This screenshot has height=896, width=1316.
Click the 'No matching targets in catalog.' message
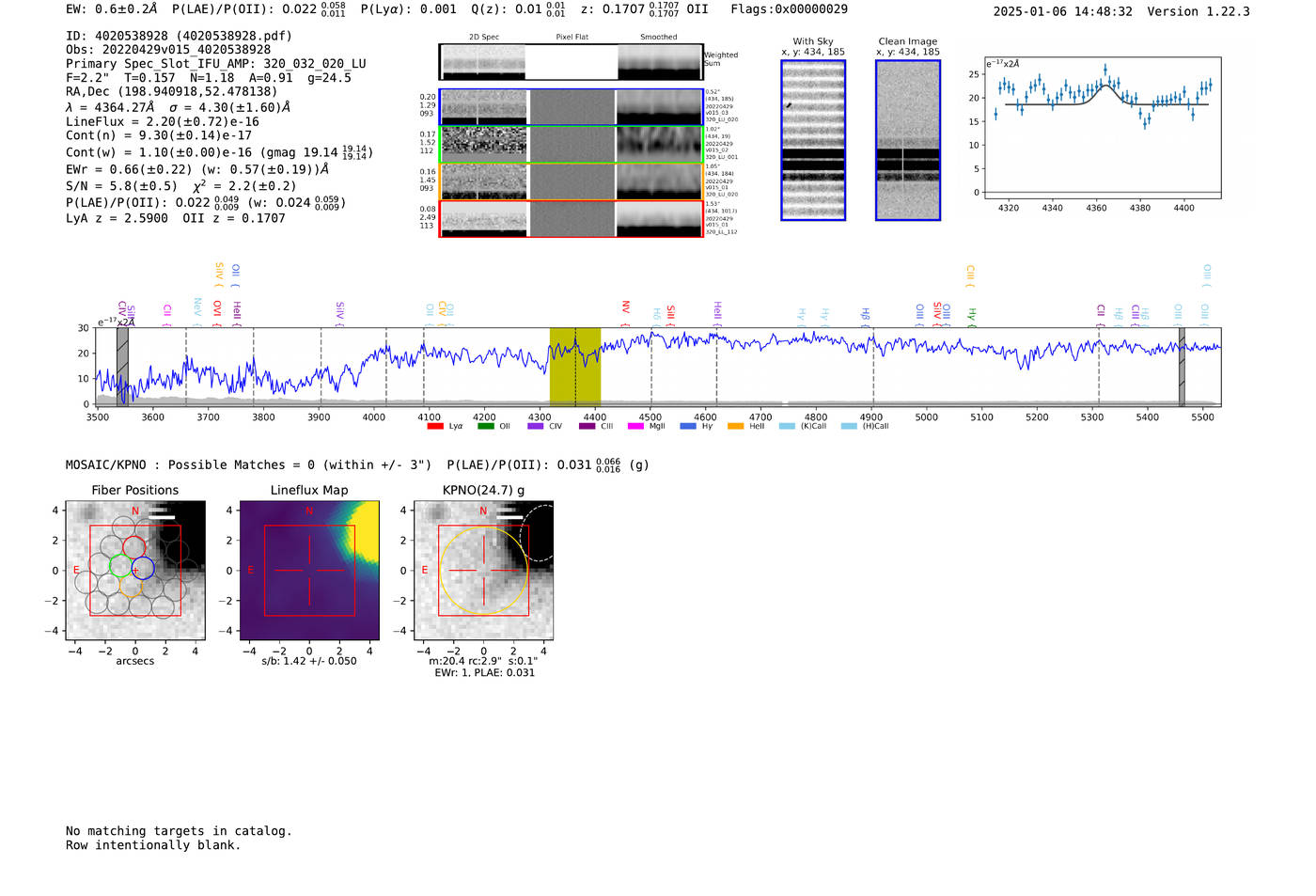coord(179,831)
